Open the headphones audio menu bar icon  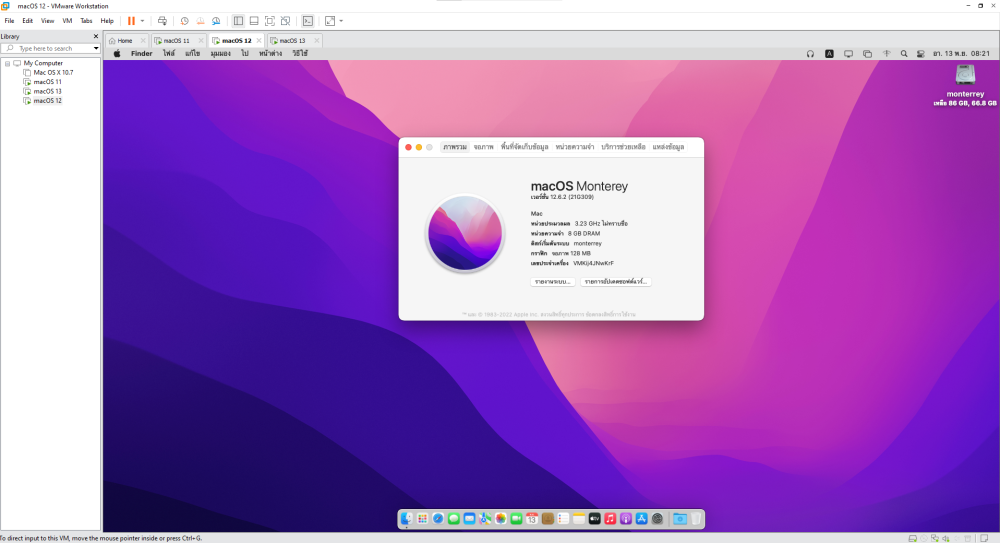point(810,54)
